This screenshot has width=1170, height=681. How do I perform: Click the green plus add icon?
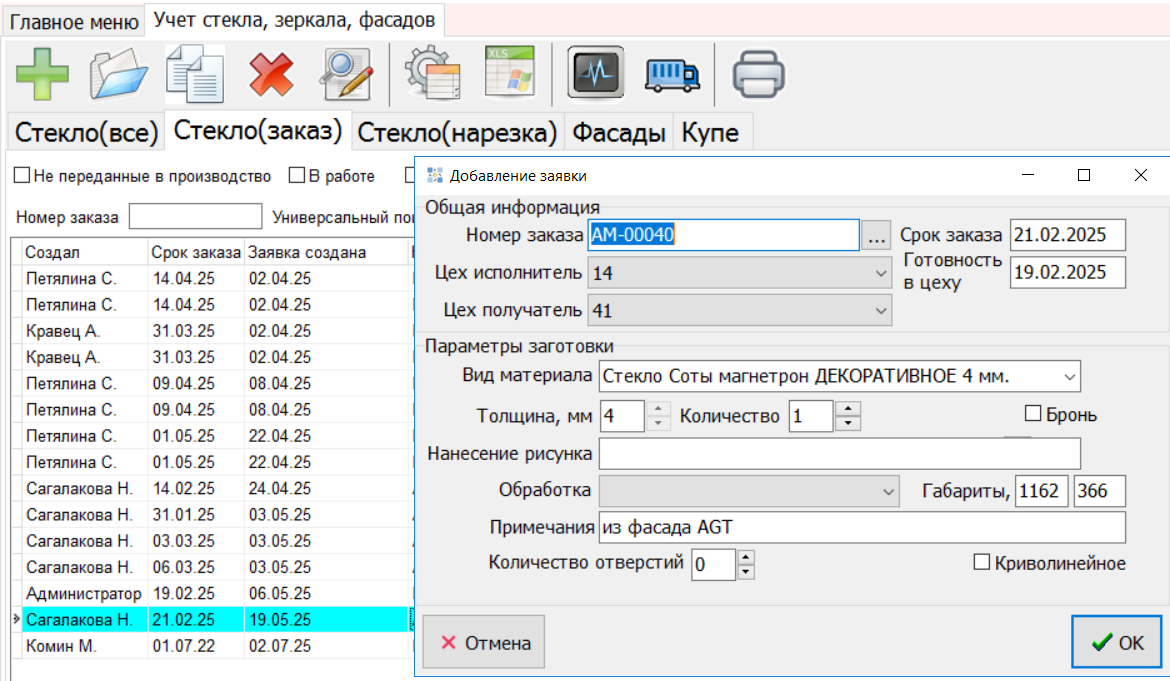pyautogui.click(x=42, y=74)
